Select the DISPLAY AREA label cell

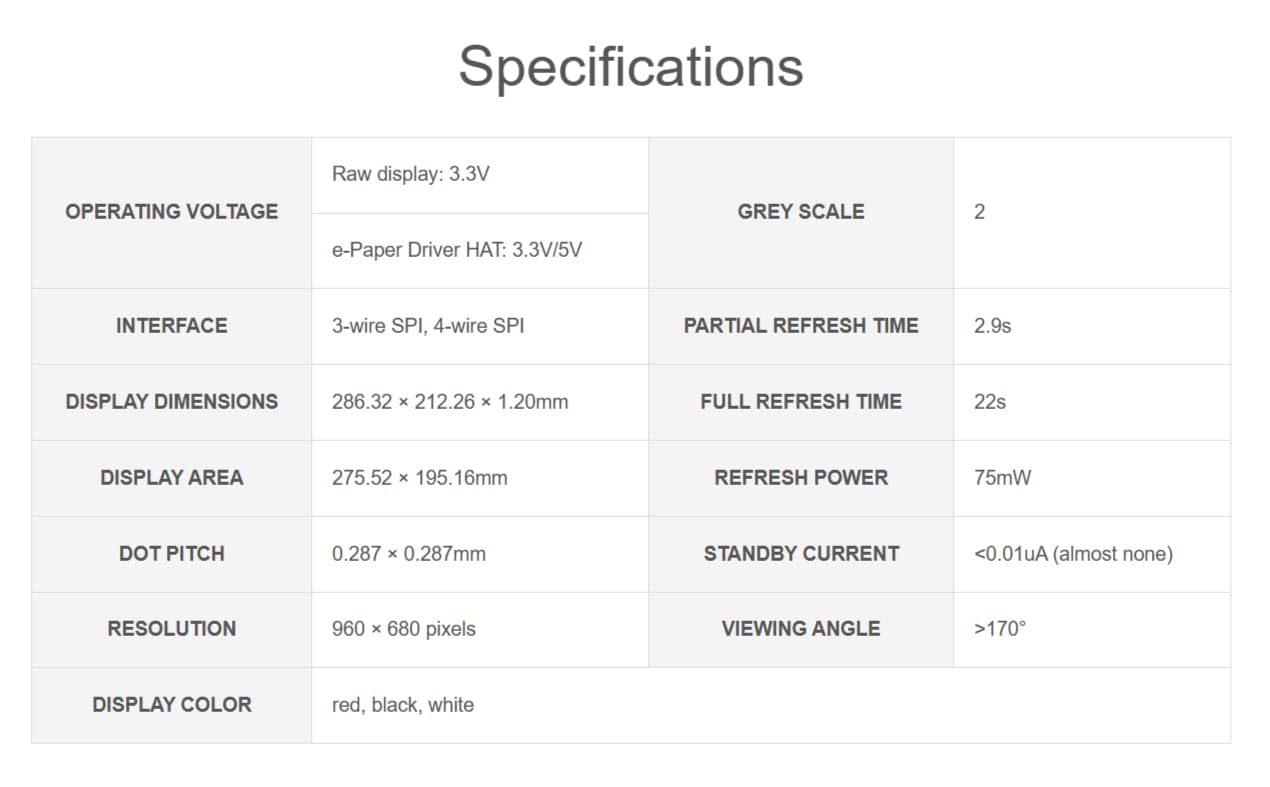[172, 478]
